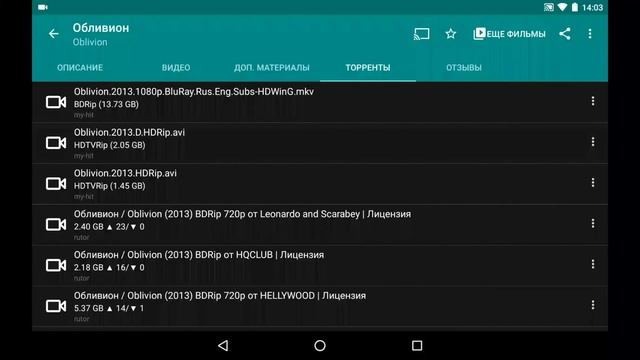Tap Android recent apps button
The width and height of the screenshot is (640, 360).
(417, 346)
